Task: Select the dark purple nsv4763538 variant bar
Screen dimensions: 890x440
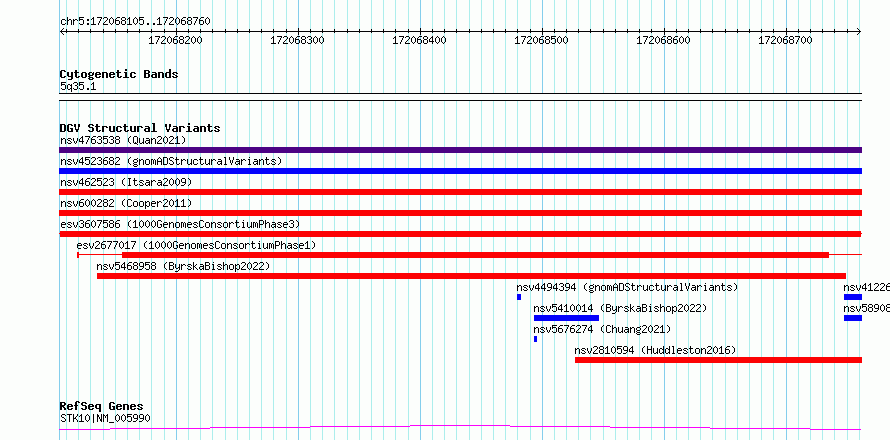Action: click(460, 150)
